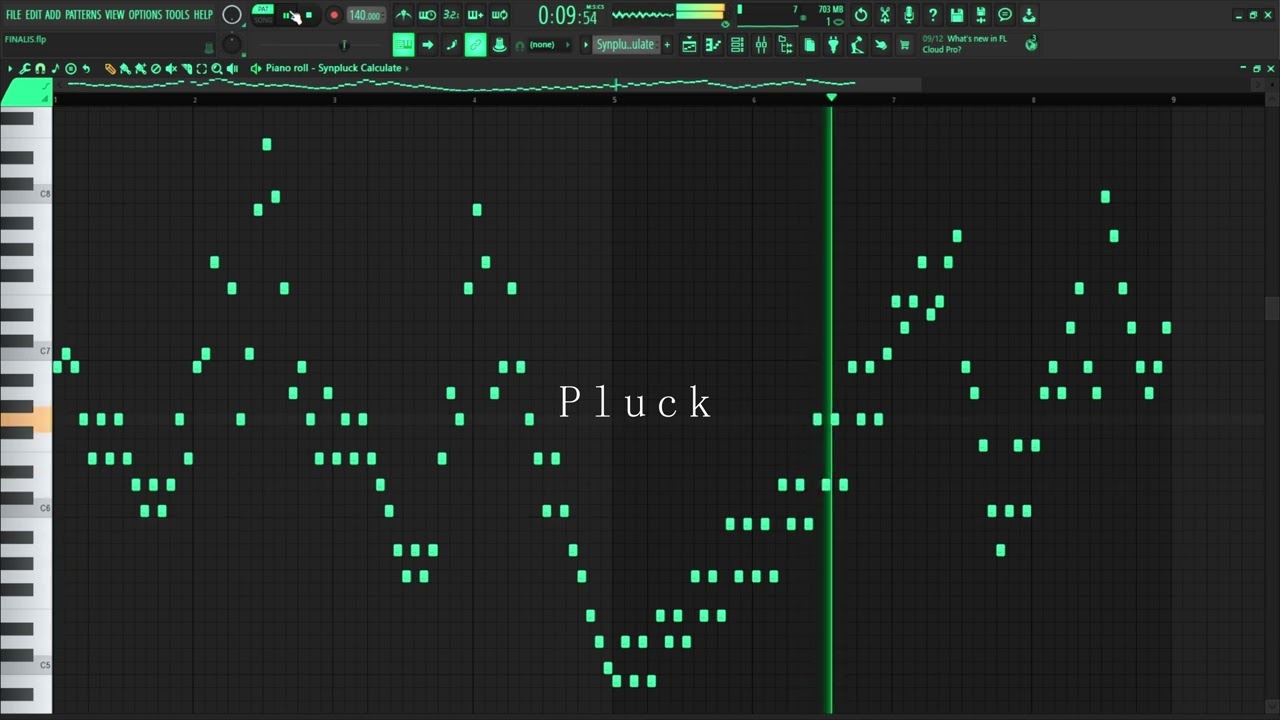Open the playlist view icon
The image size is (1280, 720).
689,45
